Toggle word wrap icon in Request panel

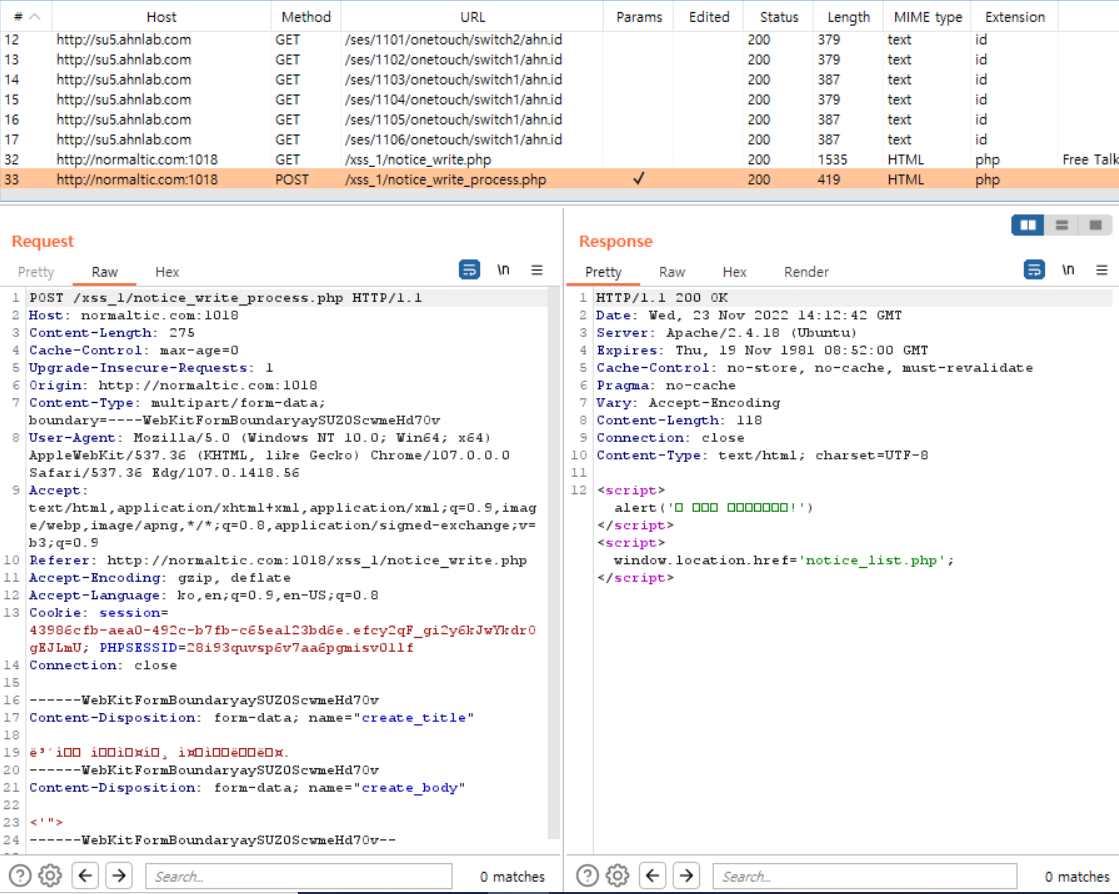click(x=469, y=270)
